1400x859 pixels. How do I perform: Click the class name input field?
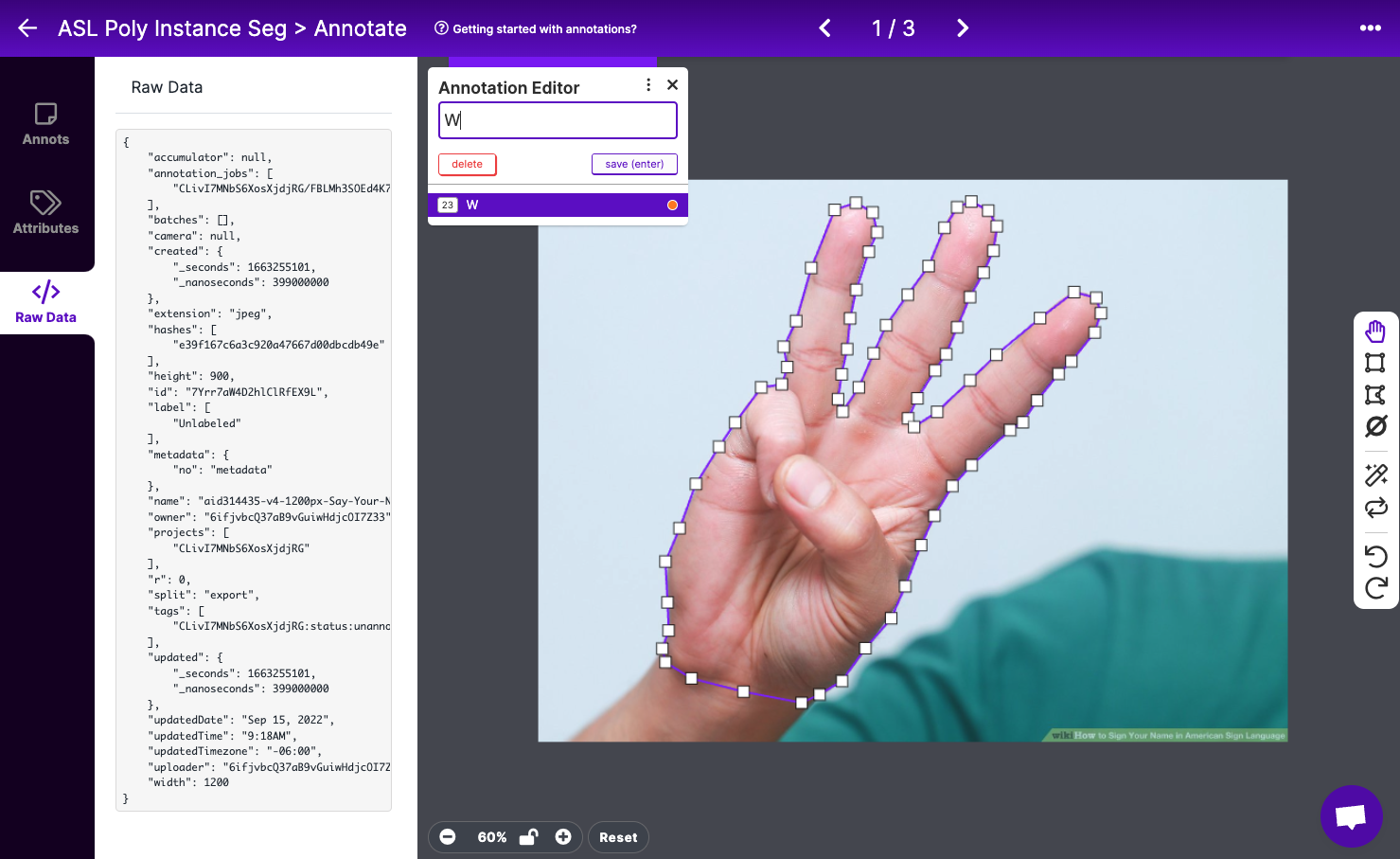pyautogui.click(x=558, y=120)
